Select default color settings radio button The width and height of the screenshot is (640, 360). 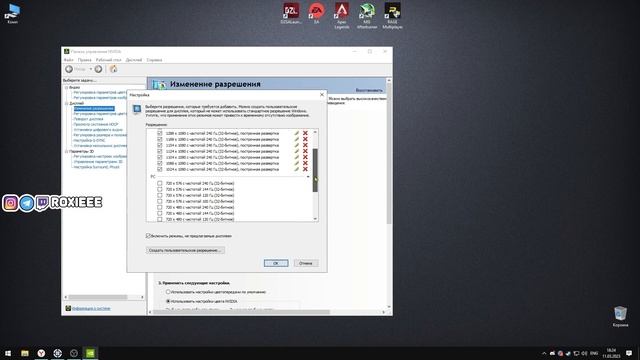(x=168, y=292)
